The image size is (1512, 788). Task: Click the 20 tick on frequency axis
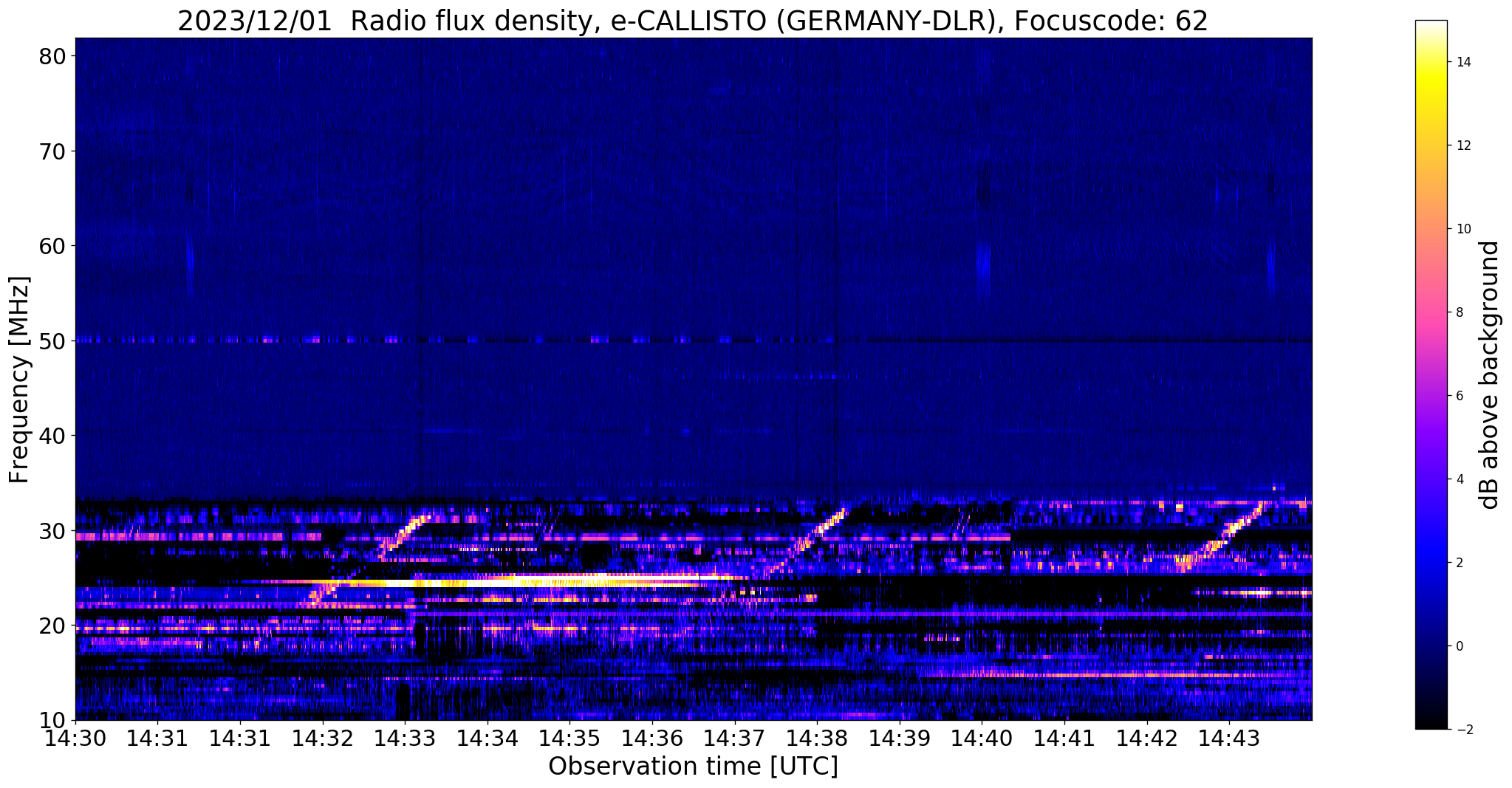coord(54,626)
